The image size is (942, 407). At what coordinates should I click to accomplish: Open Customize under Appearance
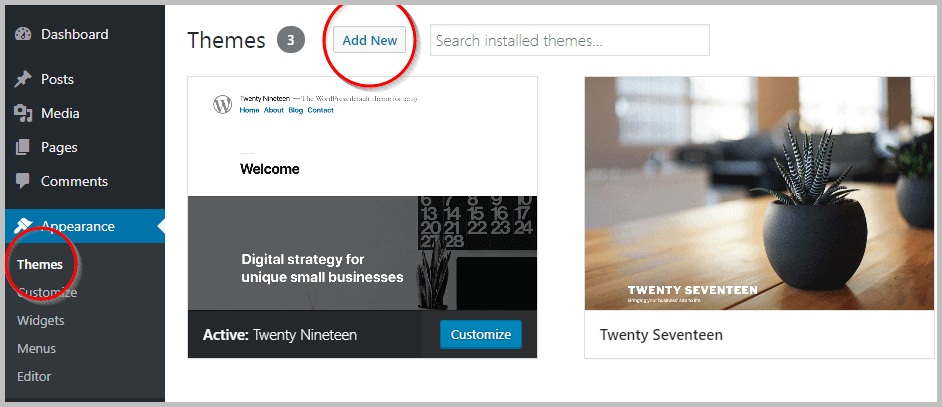47,293
